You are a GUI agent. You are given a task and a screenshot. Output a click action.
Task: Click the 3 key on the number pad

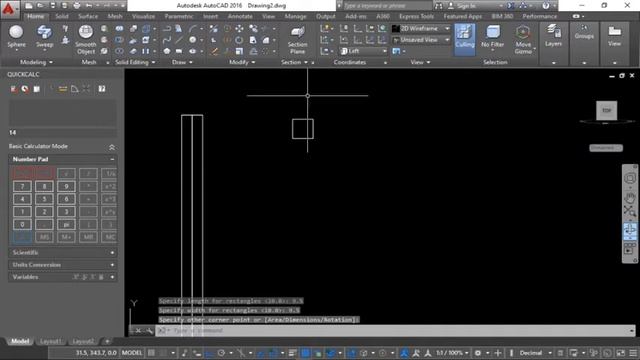coord(66,212)
